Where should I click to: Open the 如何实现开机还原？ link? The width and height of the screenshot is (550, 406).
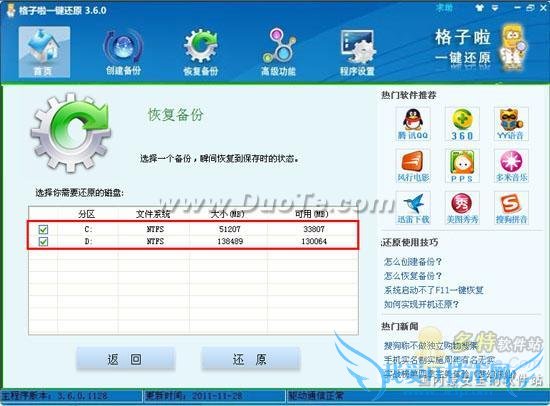[x=421, y=304]
